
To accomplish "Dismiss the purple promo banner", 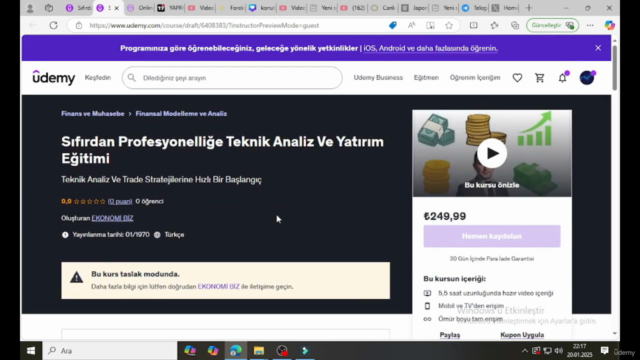I will [598, 48].
